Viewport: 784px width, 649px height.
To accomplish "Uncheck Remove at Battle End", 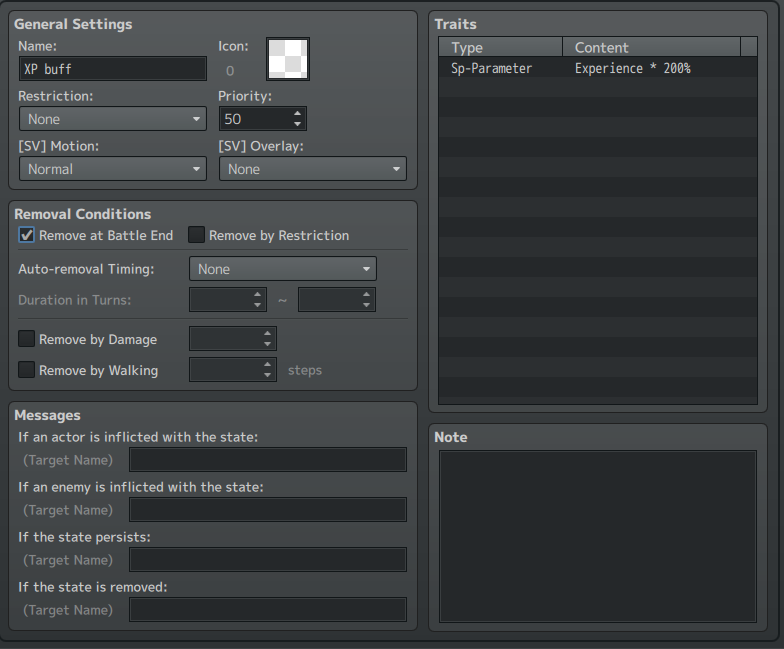I will tap(26, 235).
